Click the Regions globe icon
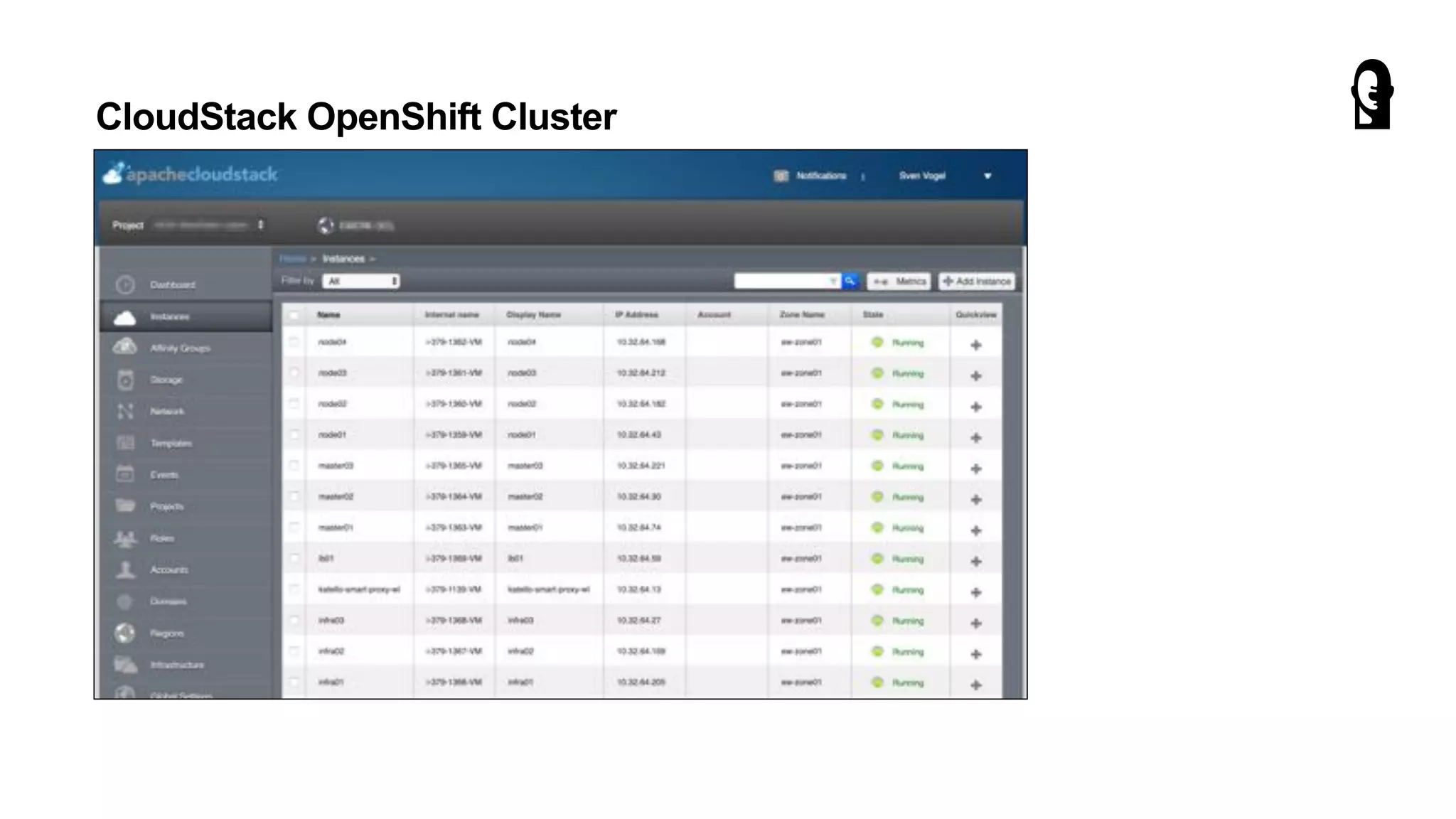 click(x=125, y=633)
